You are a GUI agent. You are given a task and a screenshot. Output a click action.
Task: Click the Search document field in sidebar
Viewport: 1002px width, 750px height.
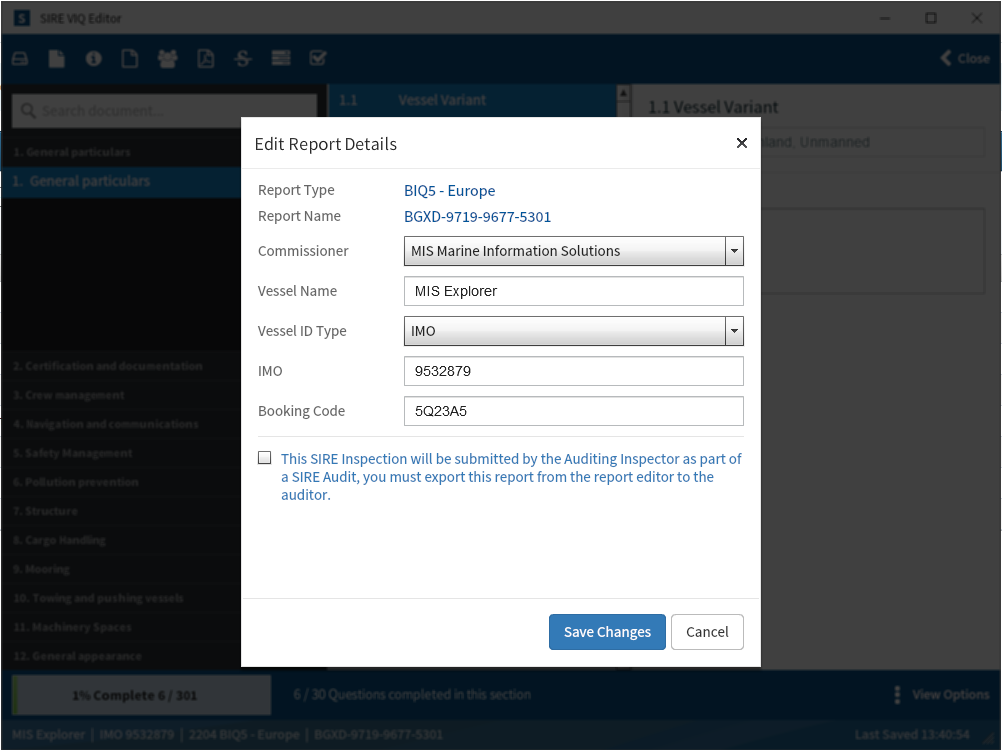click(164, 111)
